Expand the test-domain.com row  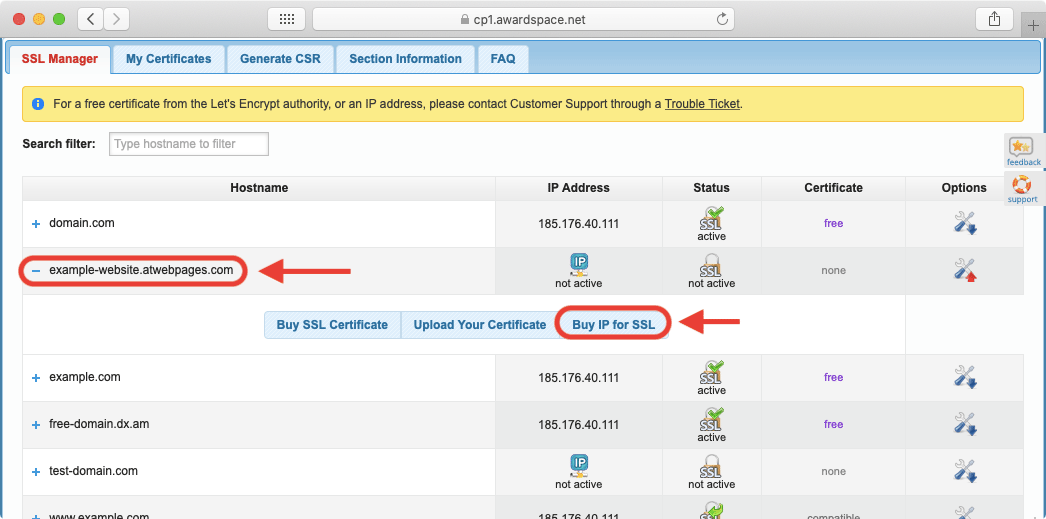click(x=36, y=472)
